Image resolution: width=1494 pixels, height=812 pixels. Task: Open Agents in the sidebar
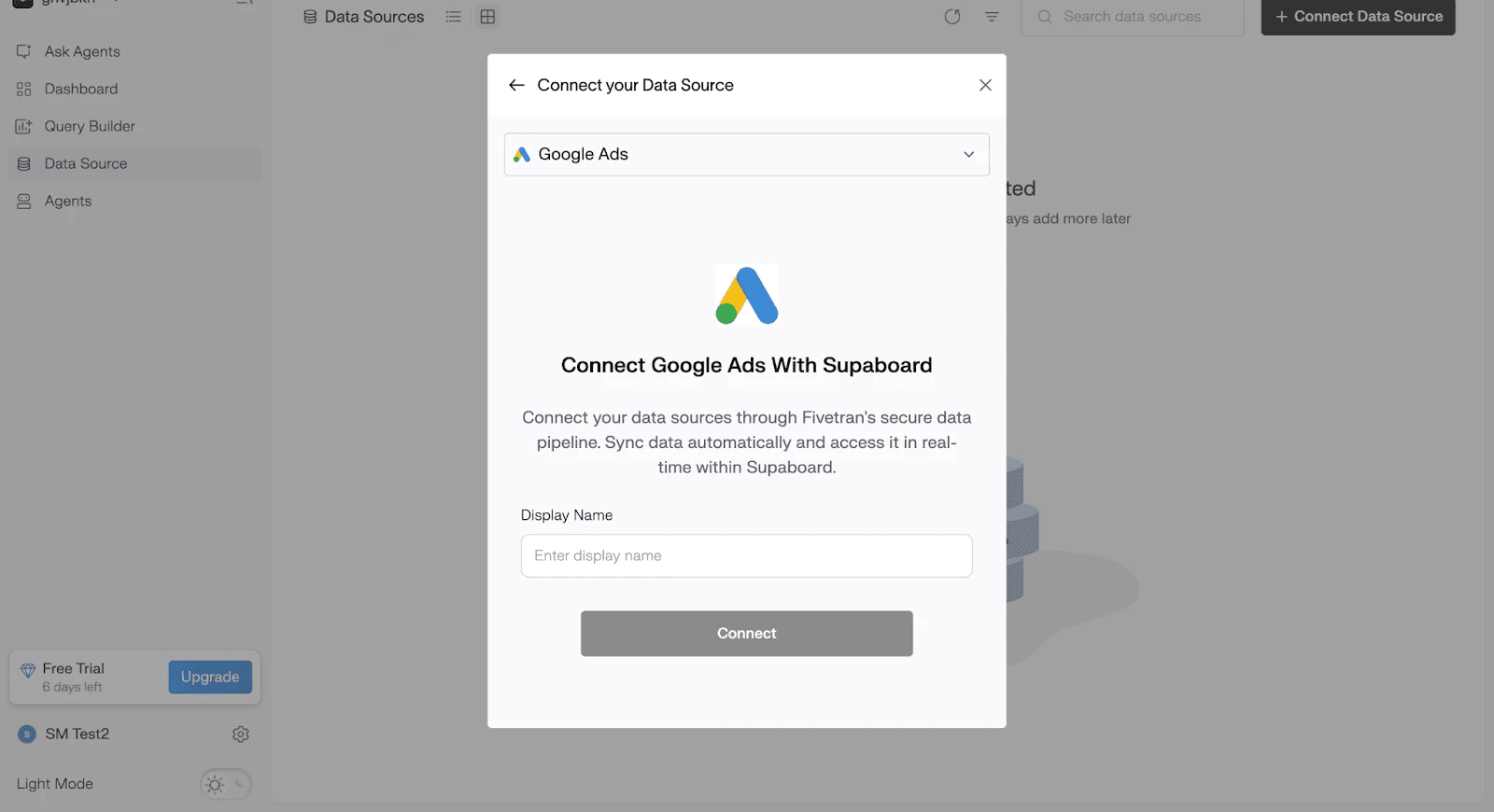click(68, 201)
